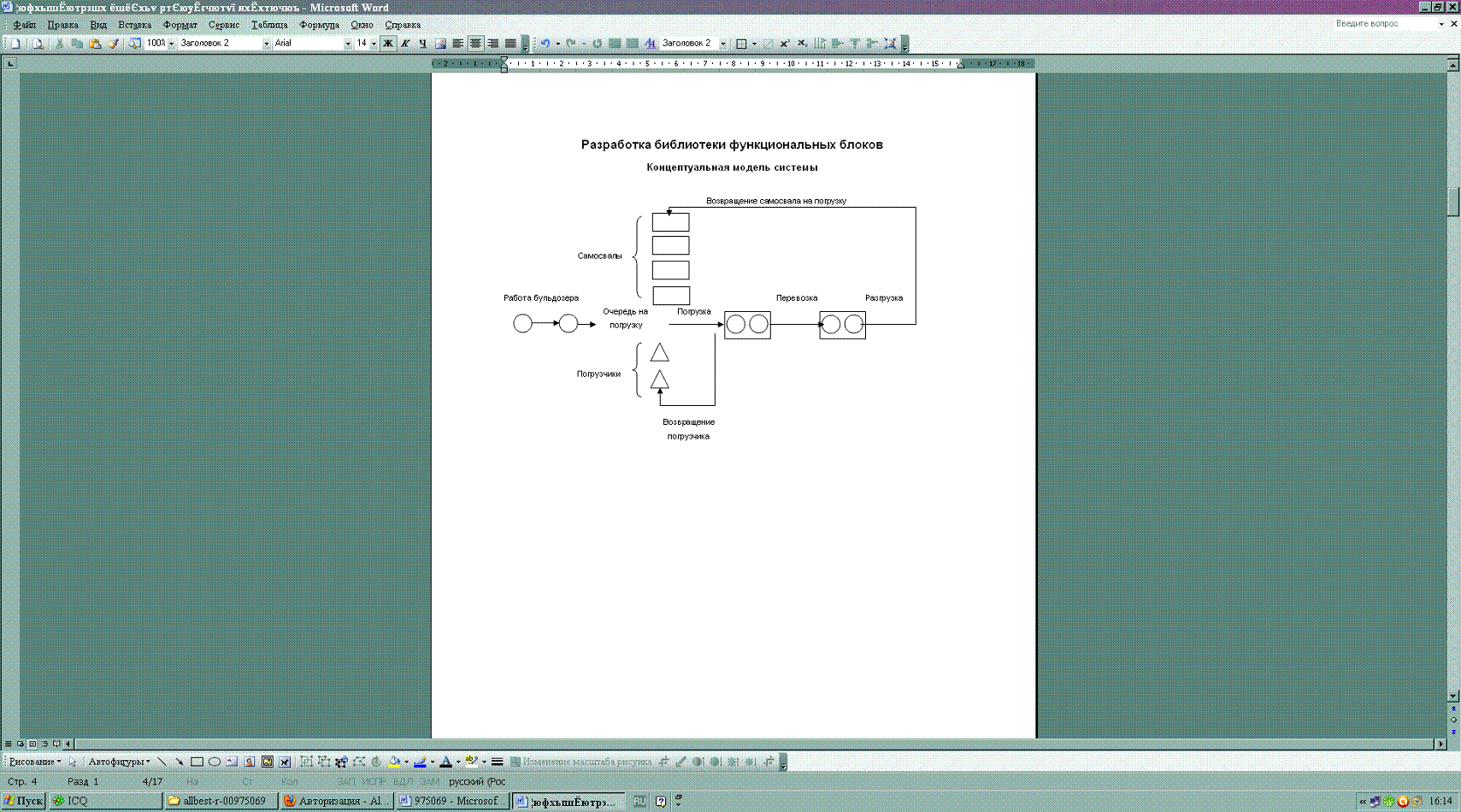Toggle bold formatting (Ж button)

[x=388, y=44]
